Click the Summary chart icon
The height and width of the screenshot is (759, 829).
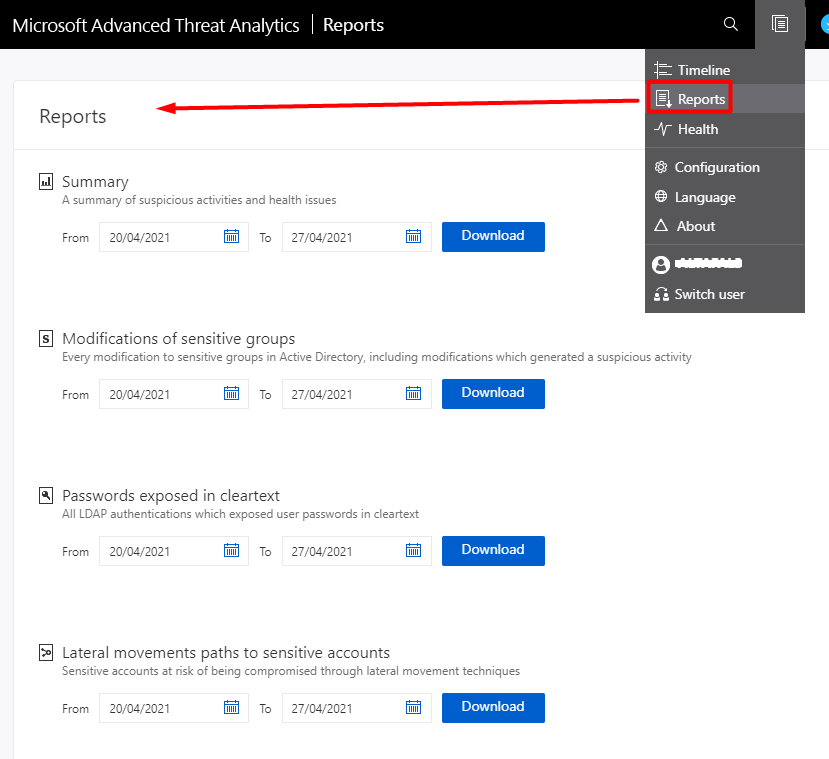(46, 182)
